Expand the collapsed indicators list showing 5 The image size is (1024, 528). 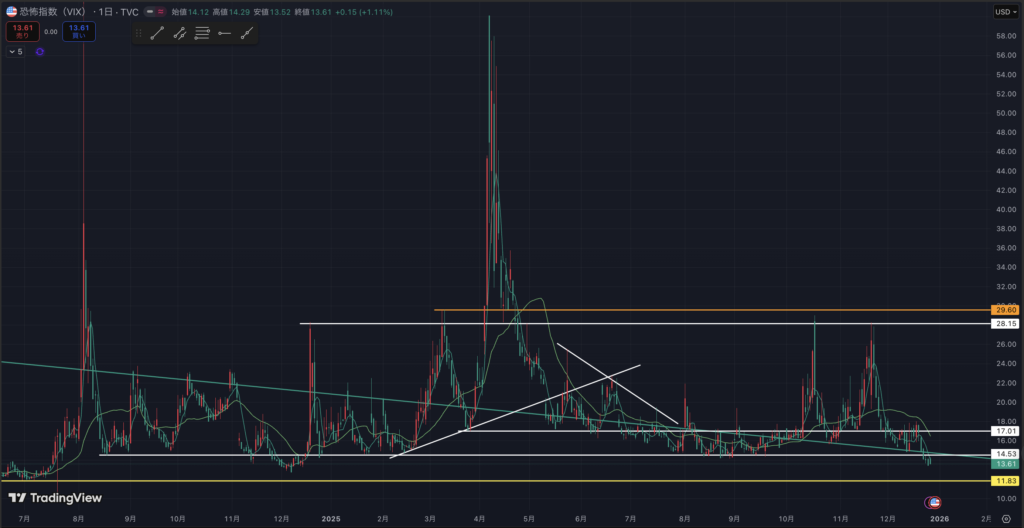pos(15,51)
